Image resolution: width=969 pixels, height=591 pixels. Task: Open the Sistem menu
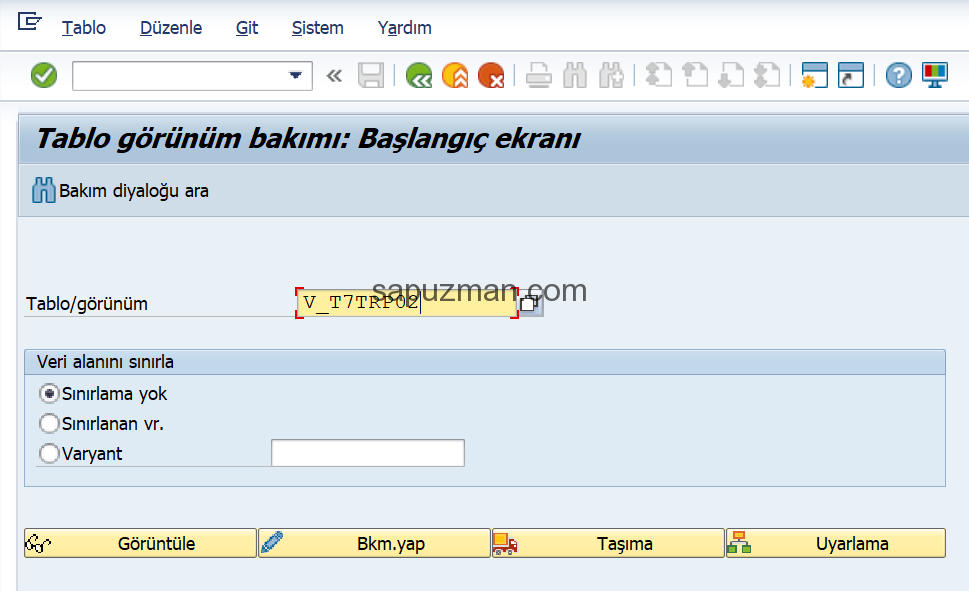point(318,28)
